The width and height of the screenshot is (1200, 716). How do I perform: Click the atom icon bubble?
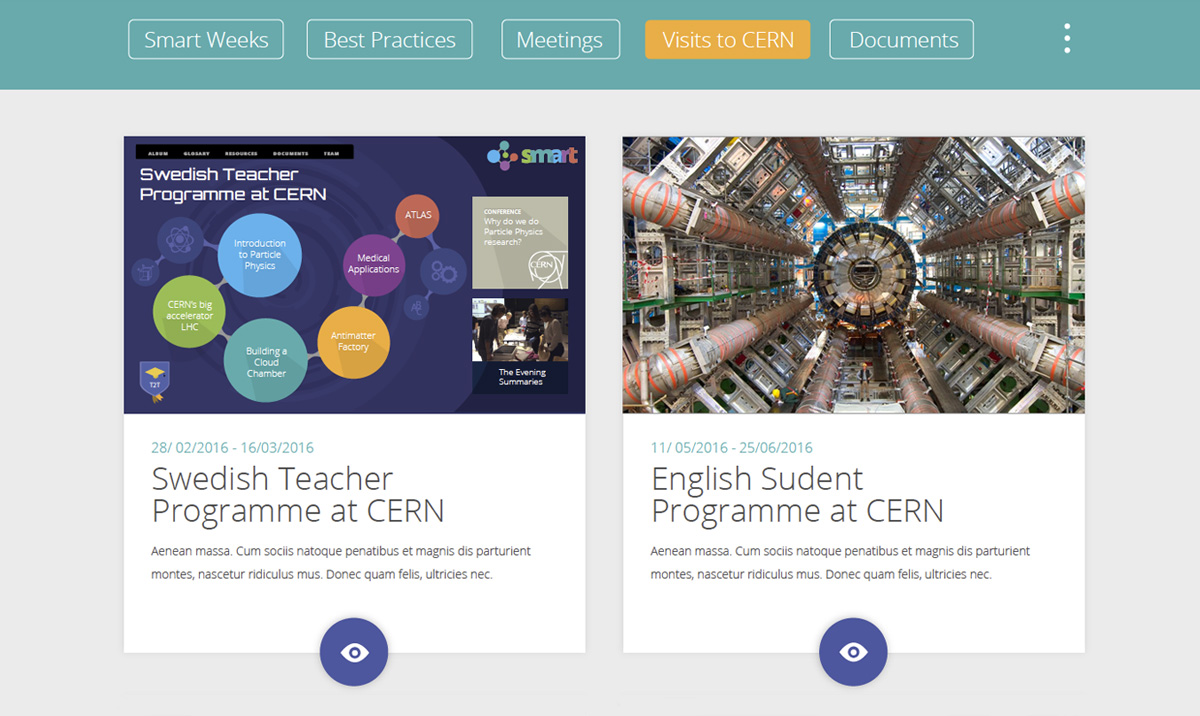[x=181, y=240]
